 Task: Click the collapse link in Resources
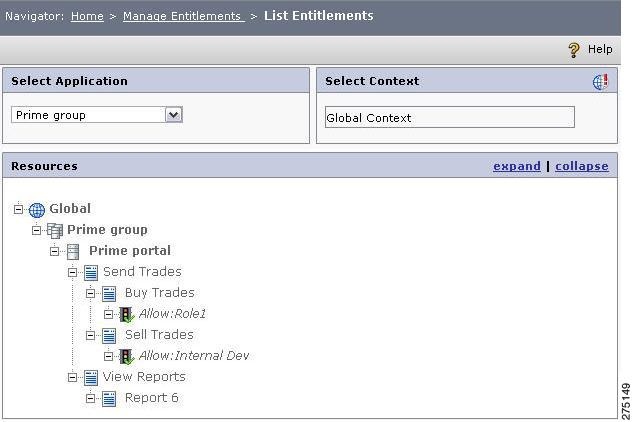pos(581,166)
